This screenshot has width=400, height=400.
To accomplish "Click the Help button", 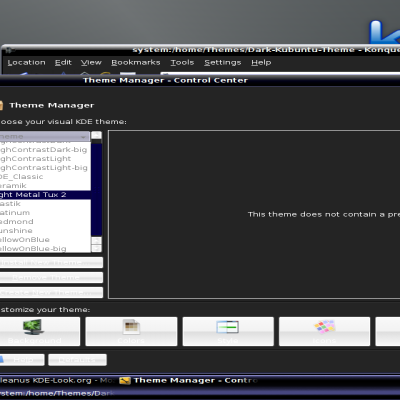I will click(x=22, y=360).
